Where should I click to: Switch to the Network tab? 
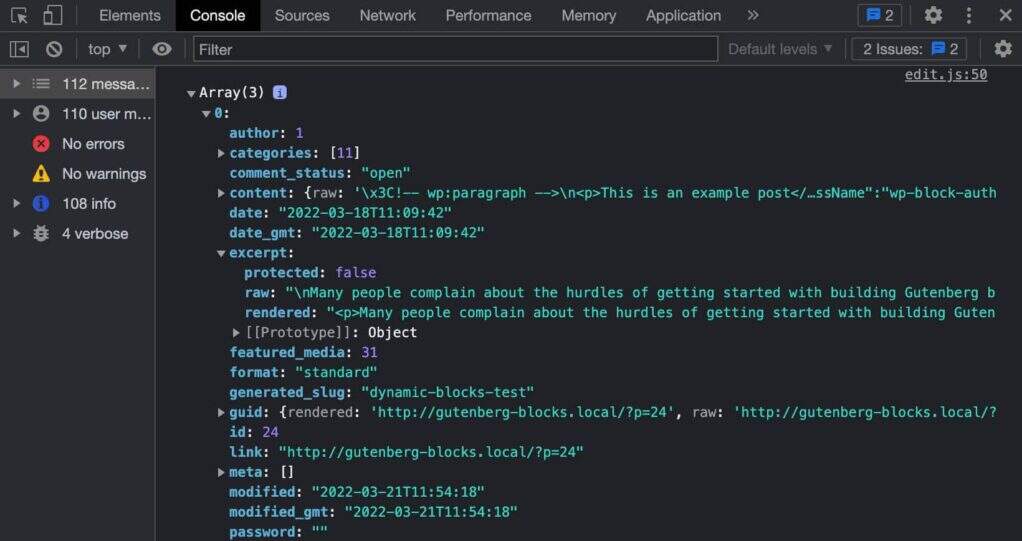click(387, 15)
